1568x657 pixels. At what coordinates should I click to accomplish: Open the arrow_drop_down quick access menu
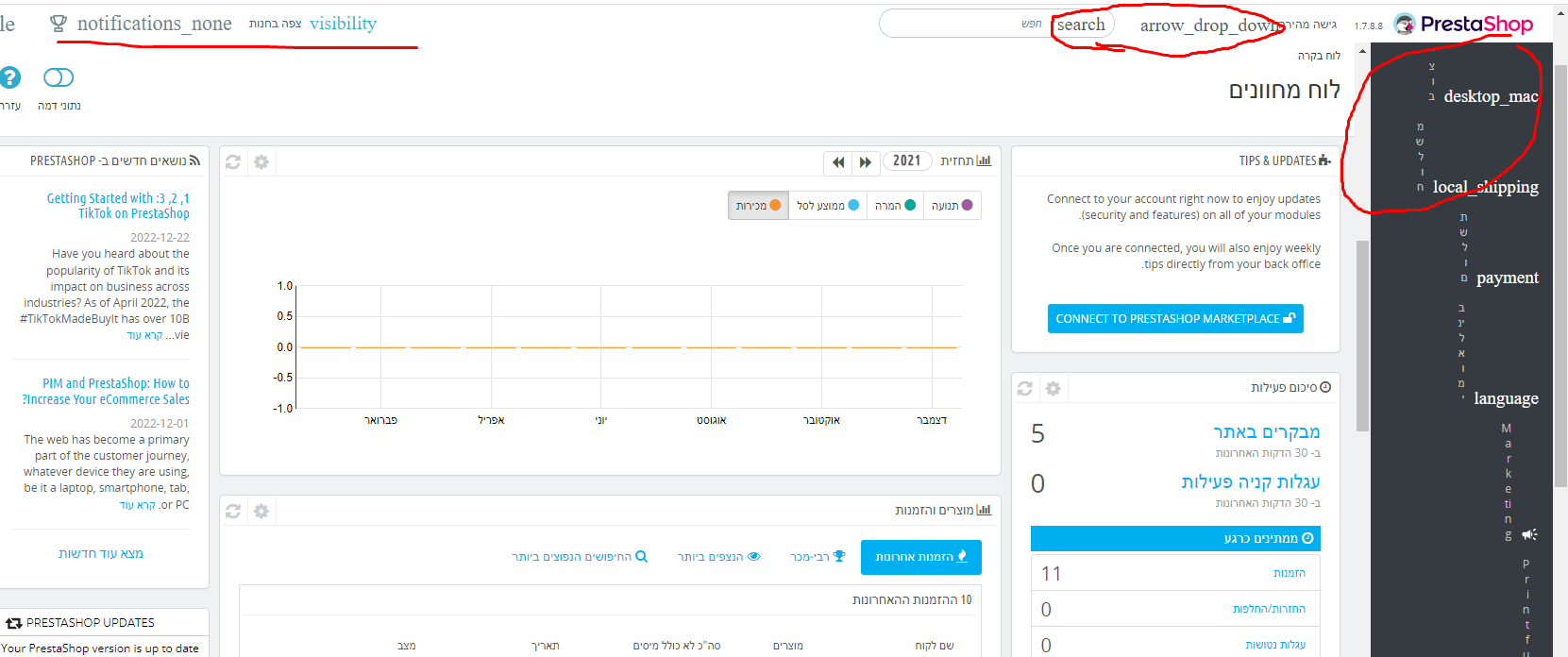coord(1210,25)
